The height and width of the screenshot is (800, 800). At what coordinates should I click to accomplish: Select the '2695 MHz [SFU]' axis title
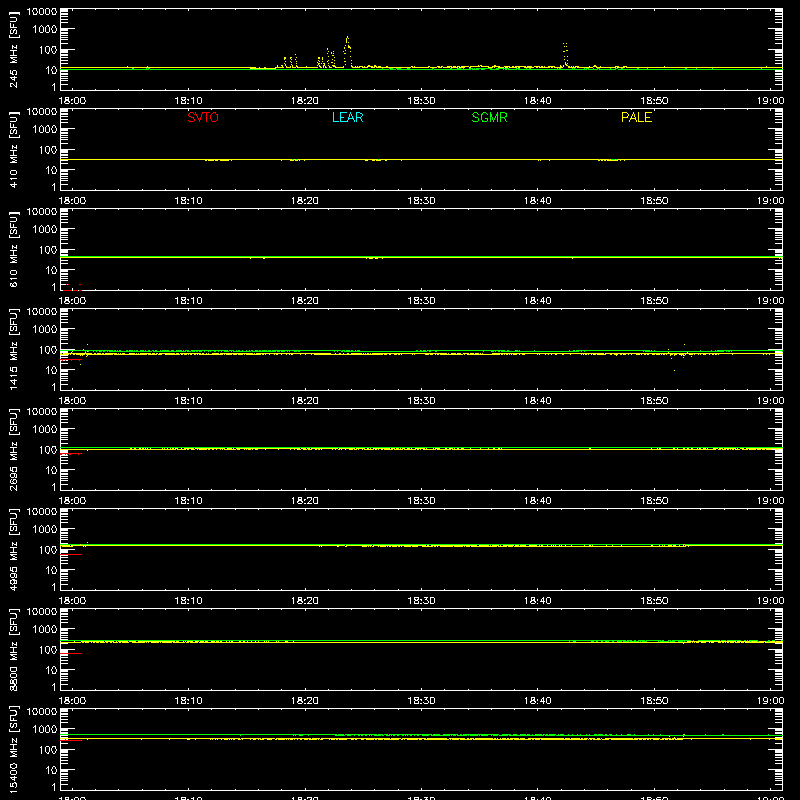[x=13, y=449]
